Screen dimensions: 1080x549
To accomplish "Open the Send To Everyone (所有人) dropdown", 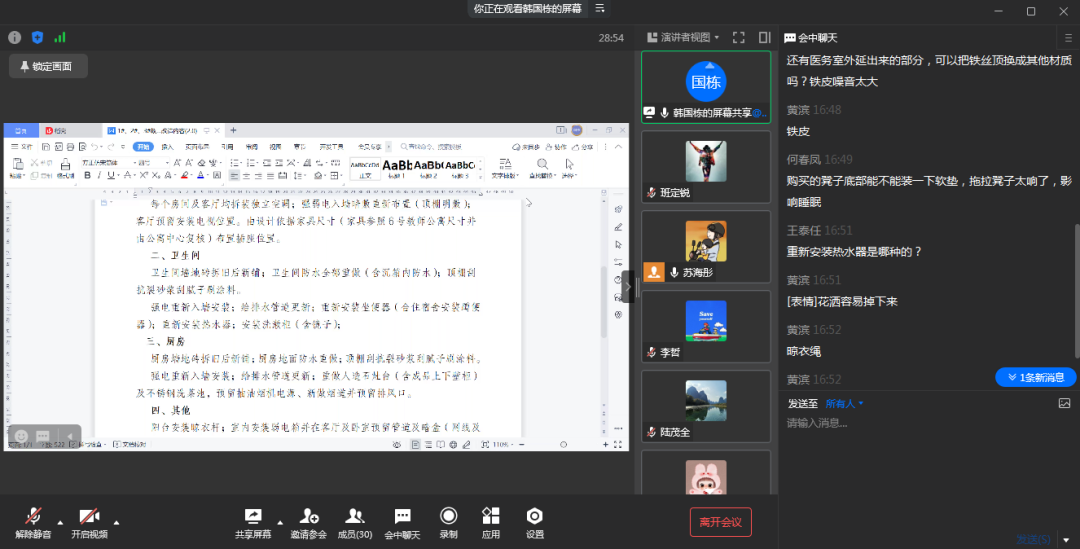I will [x=844, y=403].
